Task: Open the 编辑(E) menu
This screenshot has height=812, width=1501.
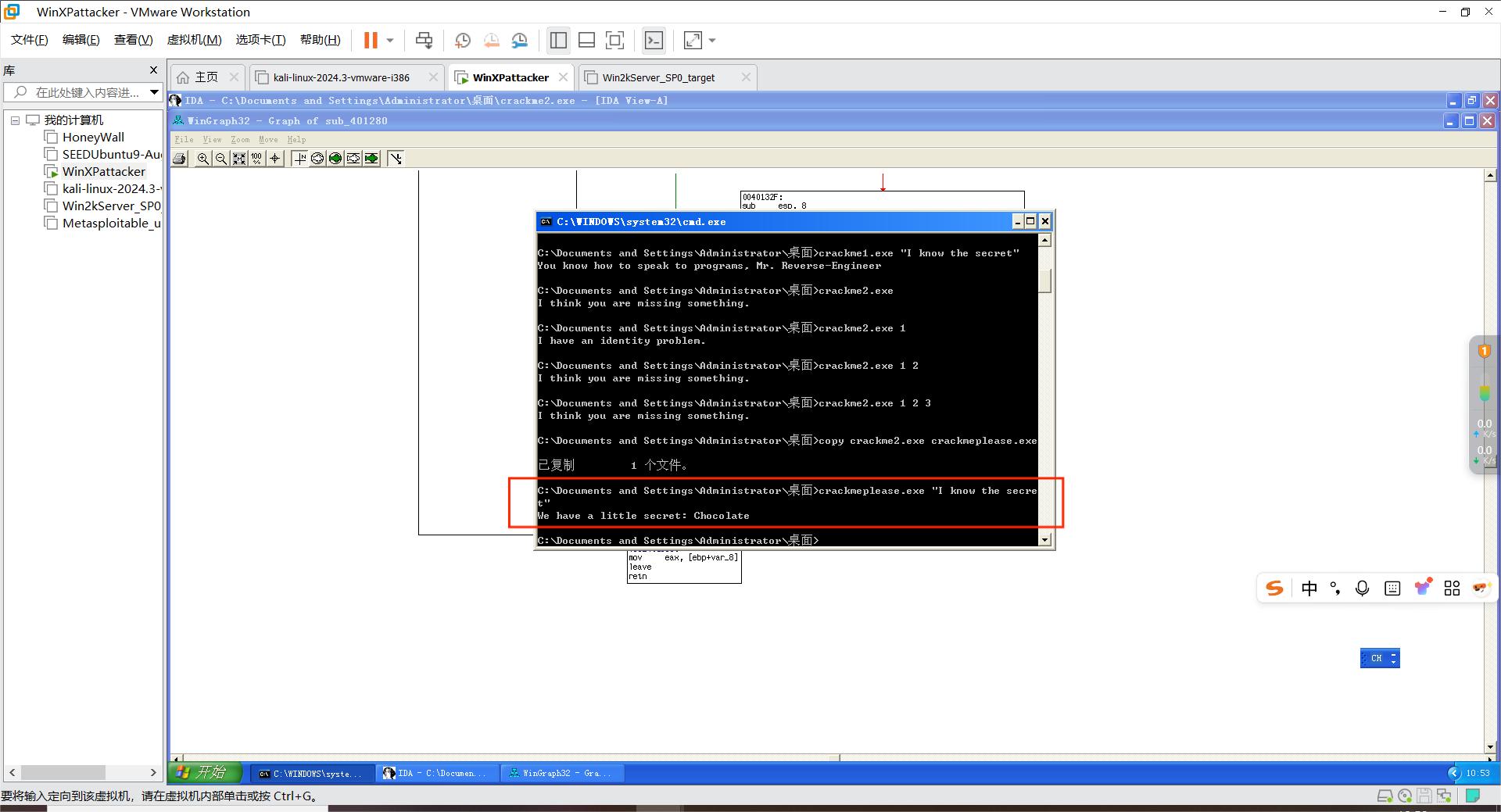Action: [81, 40]
